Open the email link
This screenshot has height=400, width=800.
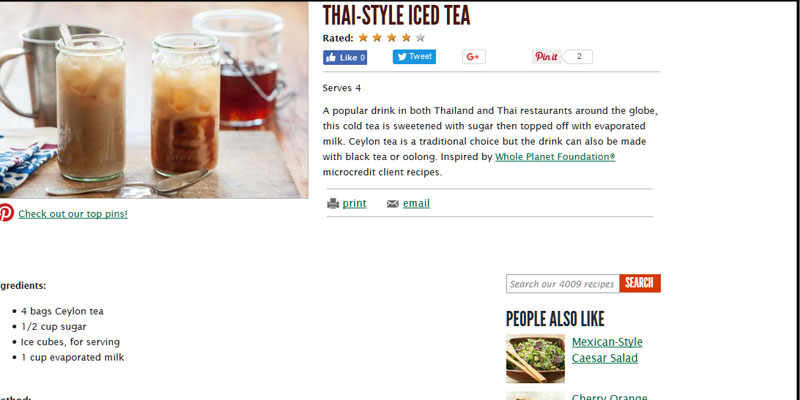coord(416,204)
